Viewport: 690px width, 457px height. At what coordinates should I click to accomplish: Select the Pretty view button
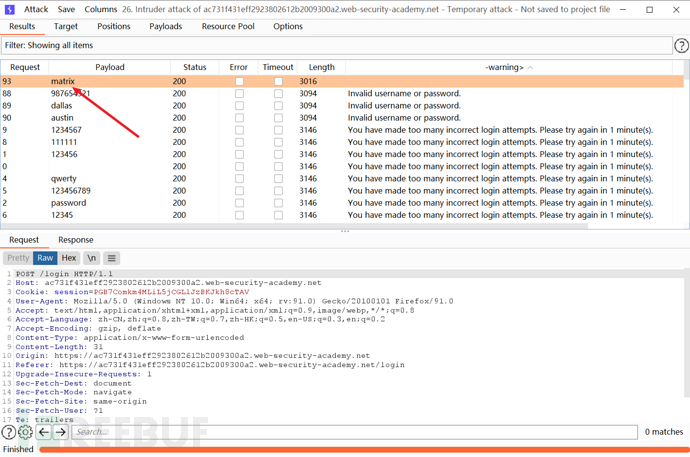18,258
